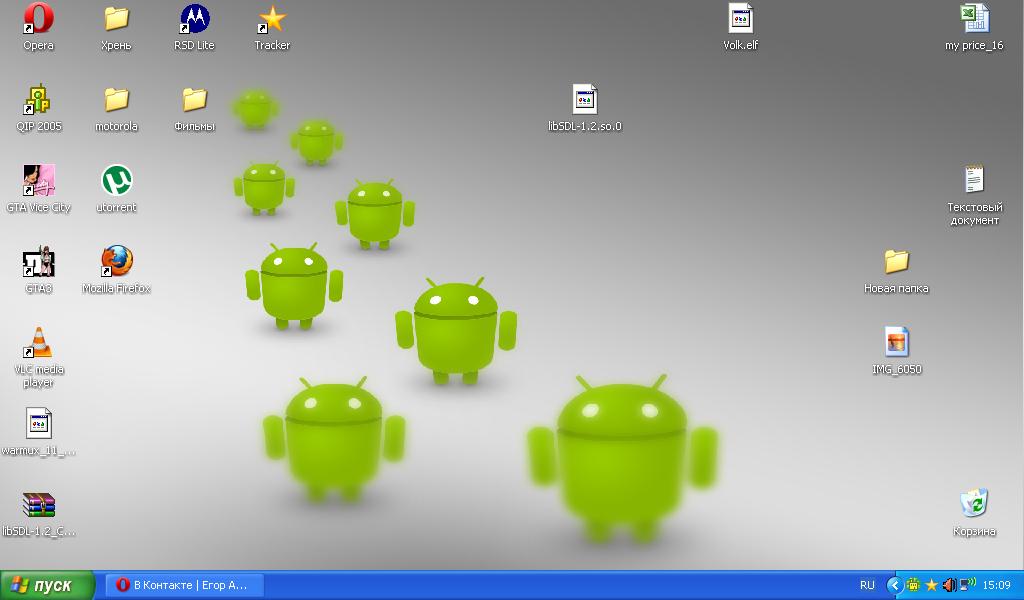Click the wireless network tray icon
The width and height of the screenshot is (1024, 600).
click(967, 584)
